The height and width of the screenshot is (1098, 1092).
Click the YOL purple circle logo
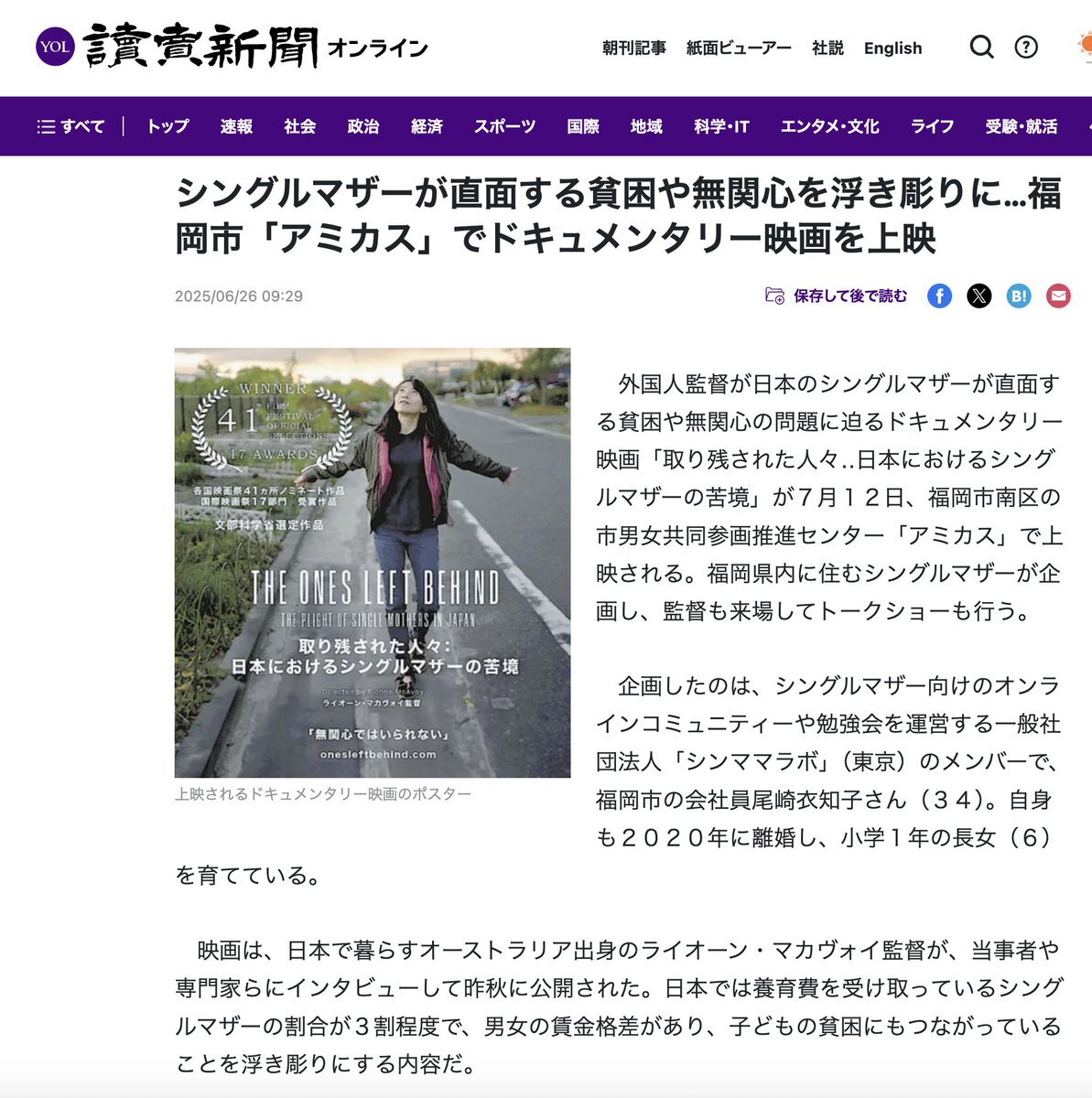pyautogui.click(x=54, y=47)
